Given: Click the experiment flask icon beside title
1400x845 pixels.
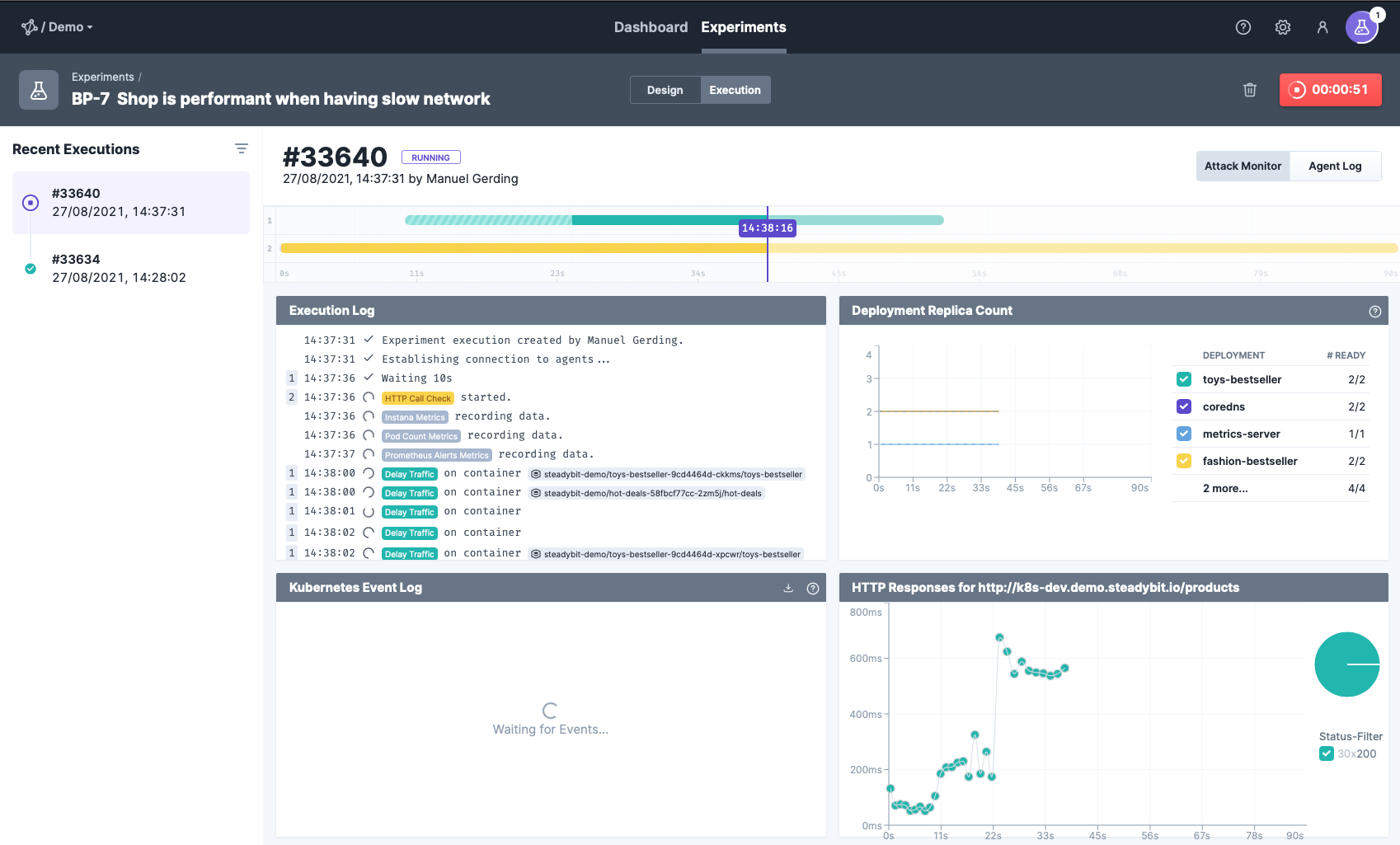Looking at the screenshot, I should click(39, 90).
